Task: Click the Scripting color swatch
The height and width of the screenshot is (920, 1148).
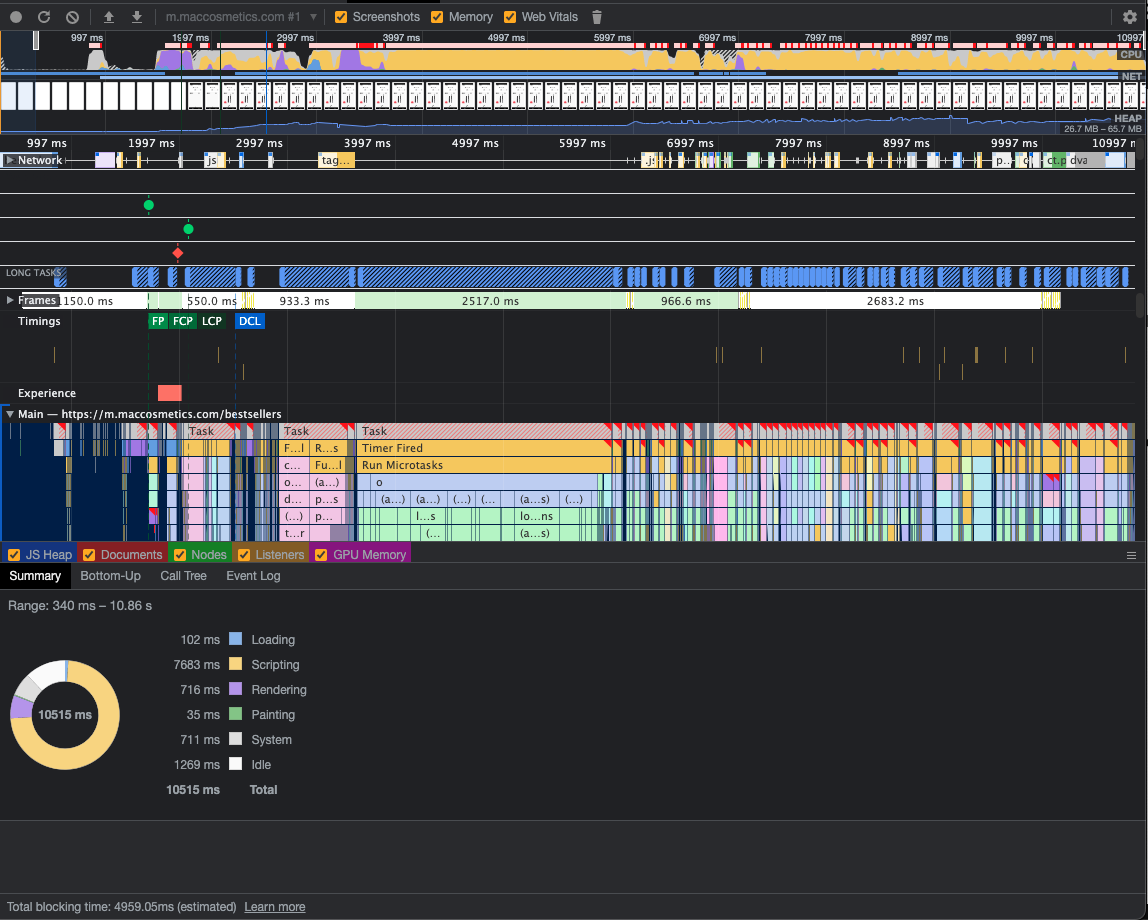Action: 235,664
